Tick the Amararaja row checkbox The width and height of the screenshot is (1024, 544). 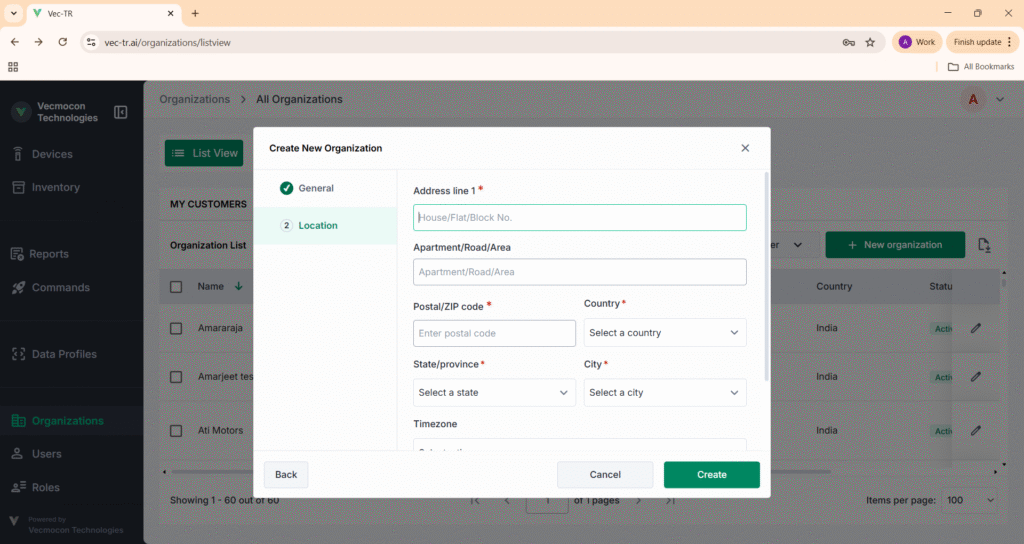(176, 328)
